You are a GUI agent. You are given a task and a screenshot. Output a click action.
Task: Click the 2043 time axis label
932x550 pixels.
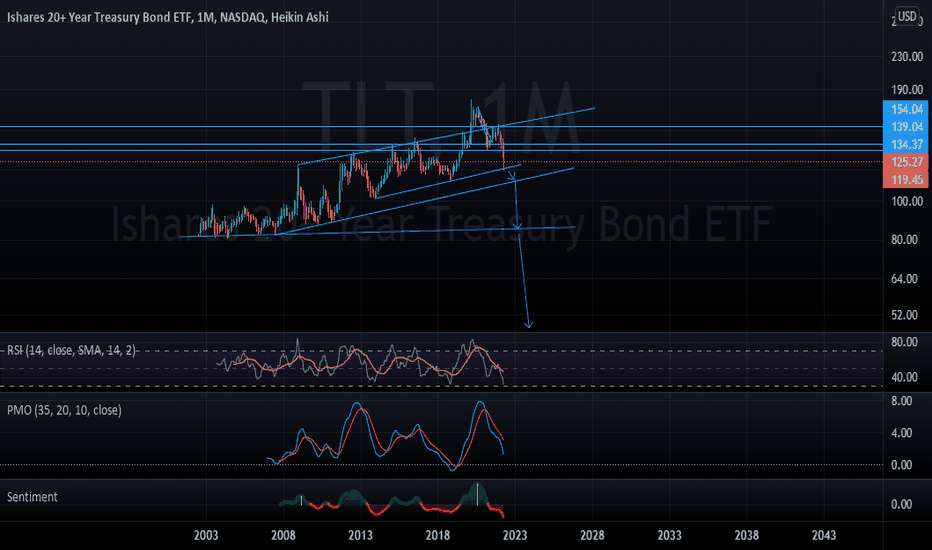tap(824, 535)
